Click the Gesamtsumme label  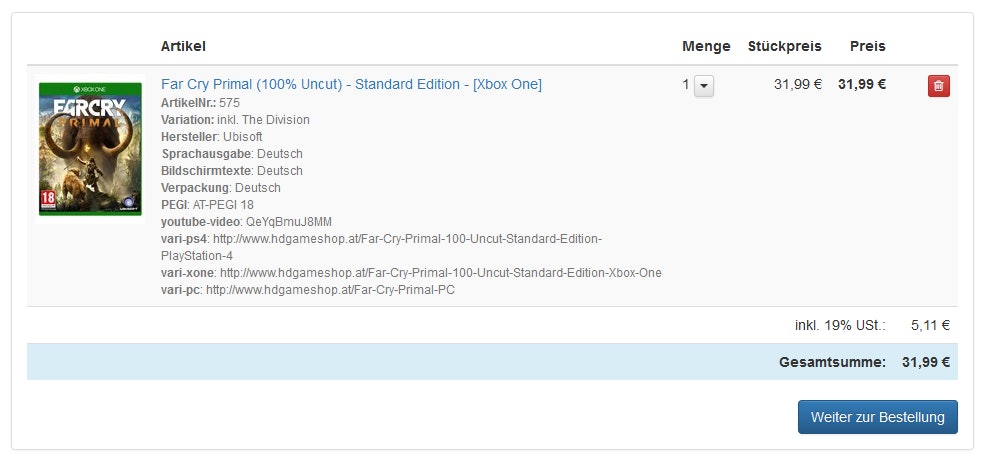coord(832,362)
